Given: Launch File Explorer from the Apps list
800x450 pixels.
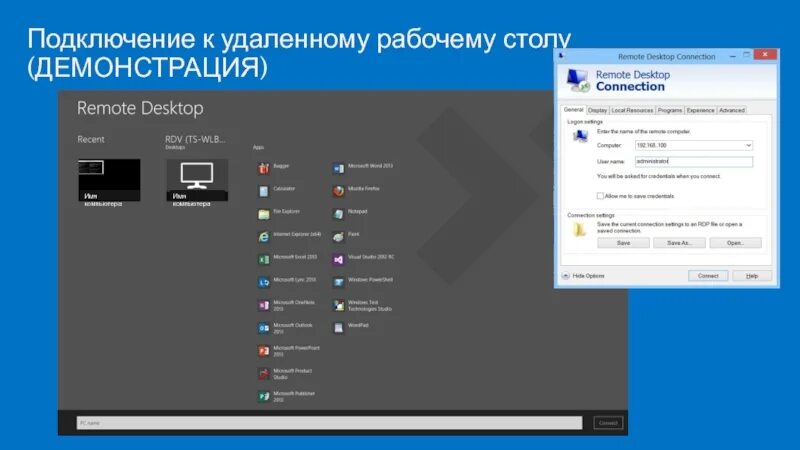Looking at the screenshot, I should [x=264, y=214].
